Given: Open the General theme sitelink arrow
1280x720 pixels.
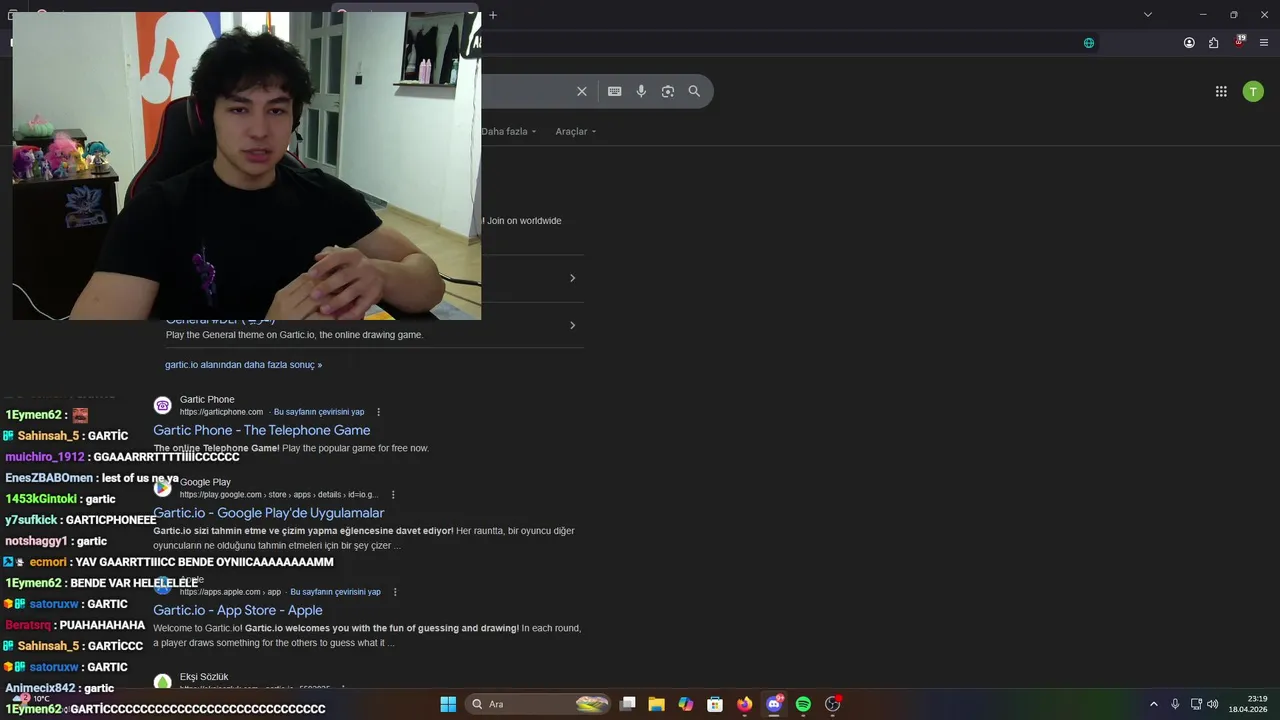Looking at the screenshot, I should [572, 325].
